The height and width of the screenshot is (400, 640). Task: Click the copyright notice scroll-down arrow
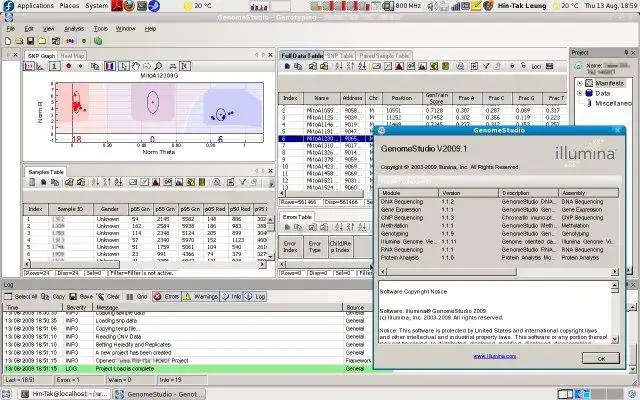coord(615,340)
